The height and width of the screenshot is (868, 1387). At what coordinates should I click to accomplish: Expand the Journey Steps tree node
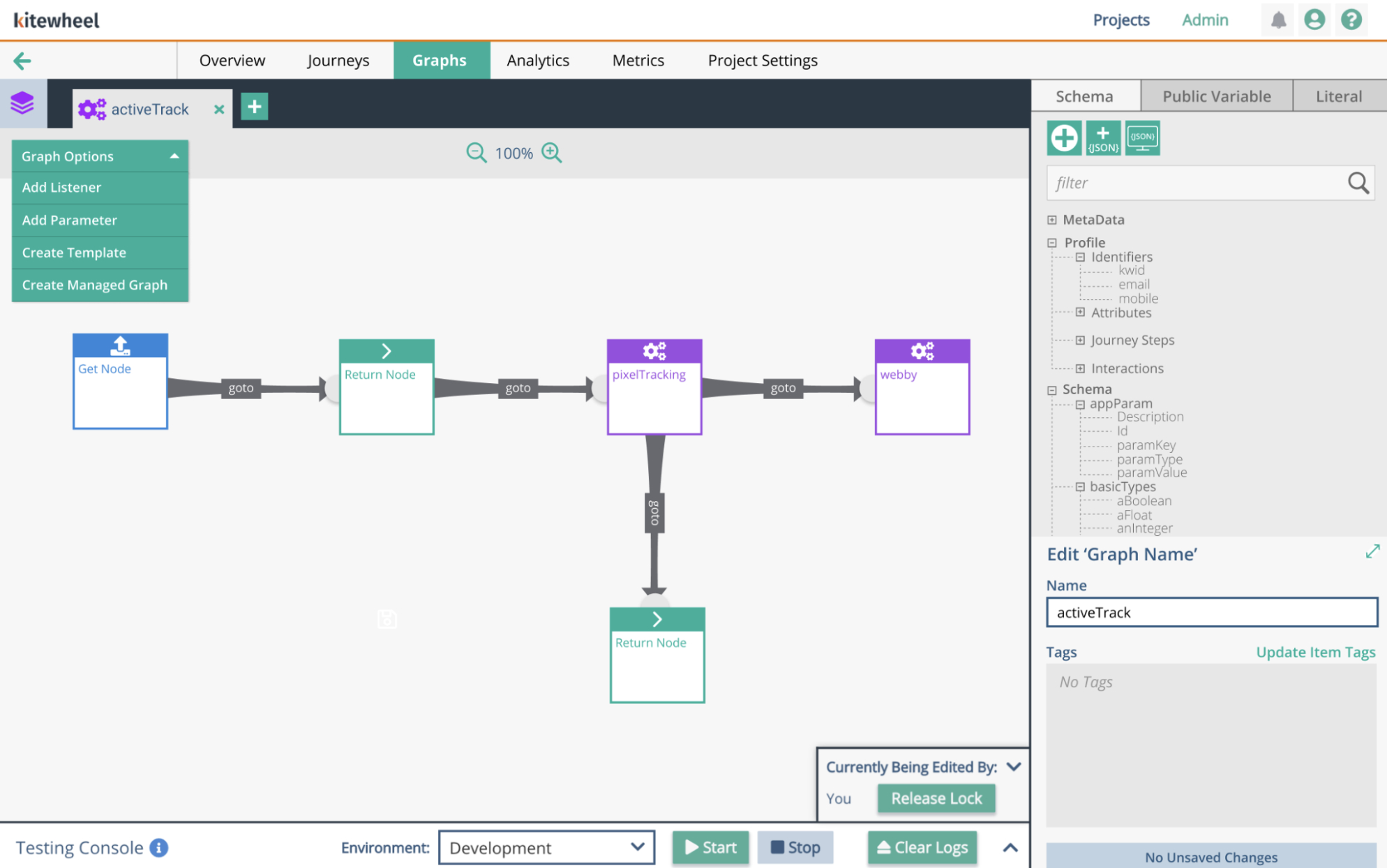click(x=1080, y=341)
